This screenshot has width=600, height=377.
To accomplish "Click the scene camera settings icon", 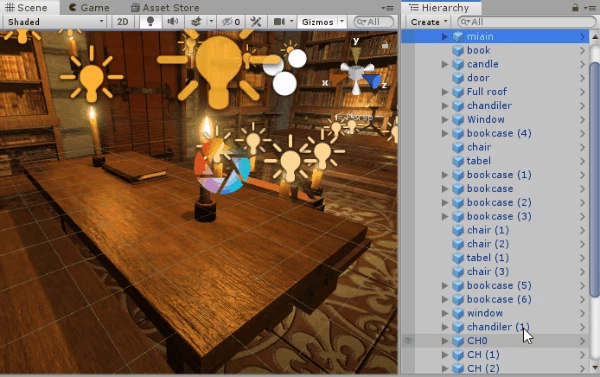I will (279, 22).
